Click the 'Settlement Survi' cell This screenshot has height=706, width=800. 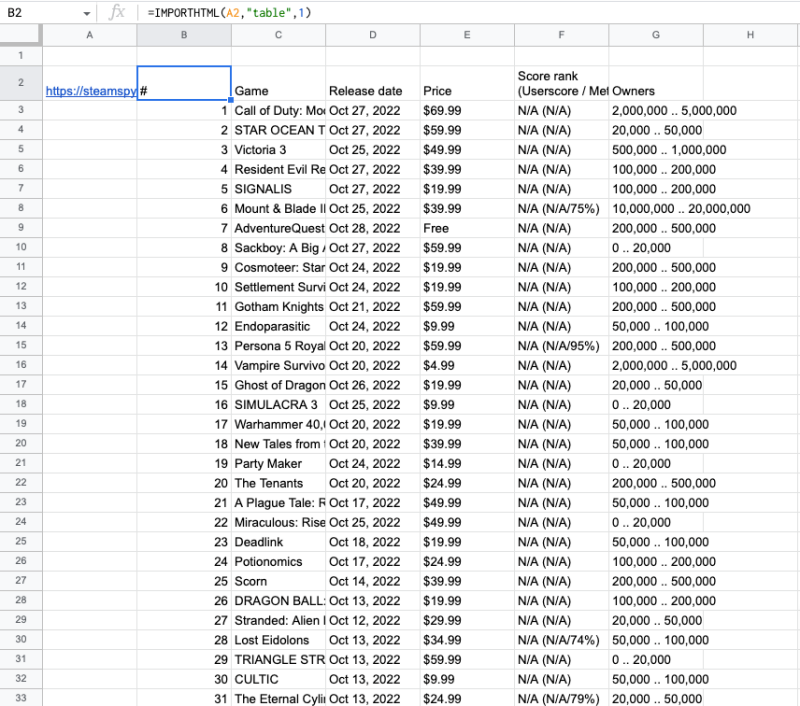278,287
